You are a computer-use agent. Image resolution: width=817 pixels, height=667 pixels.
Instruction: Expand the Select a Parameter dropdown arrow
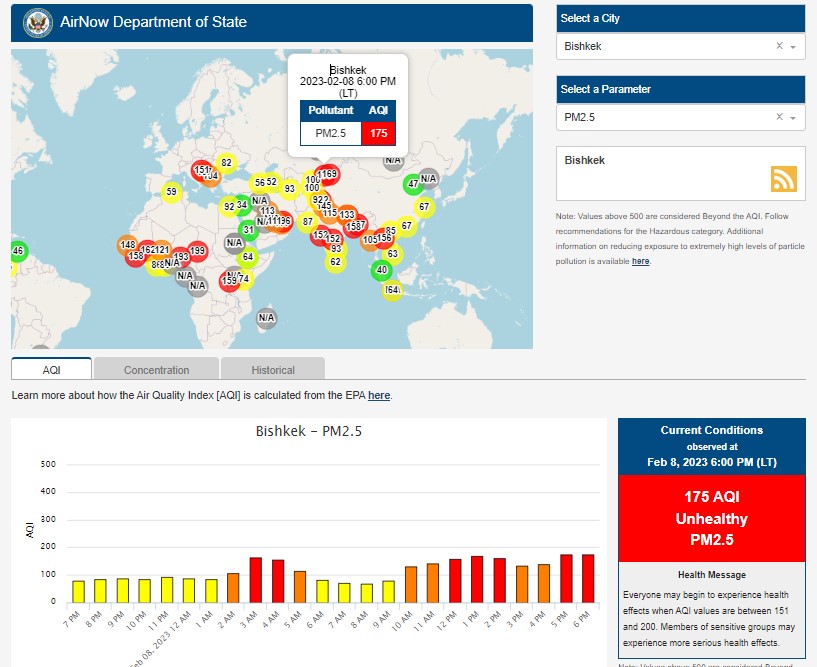(x=793, y=118)
